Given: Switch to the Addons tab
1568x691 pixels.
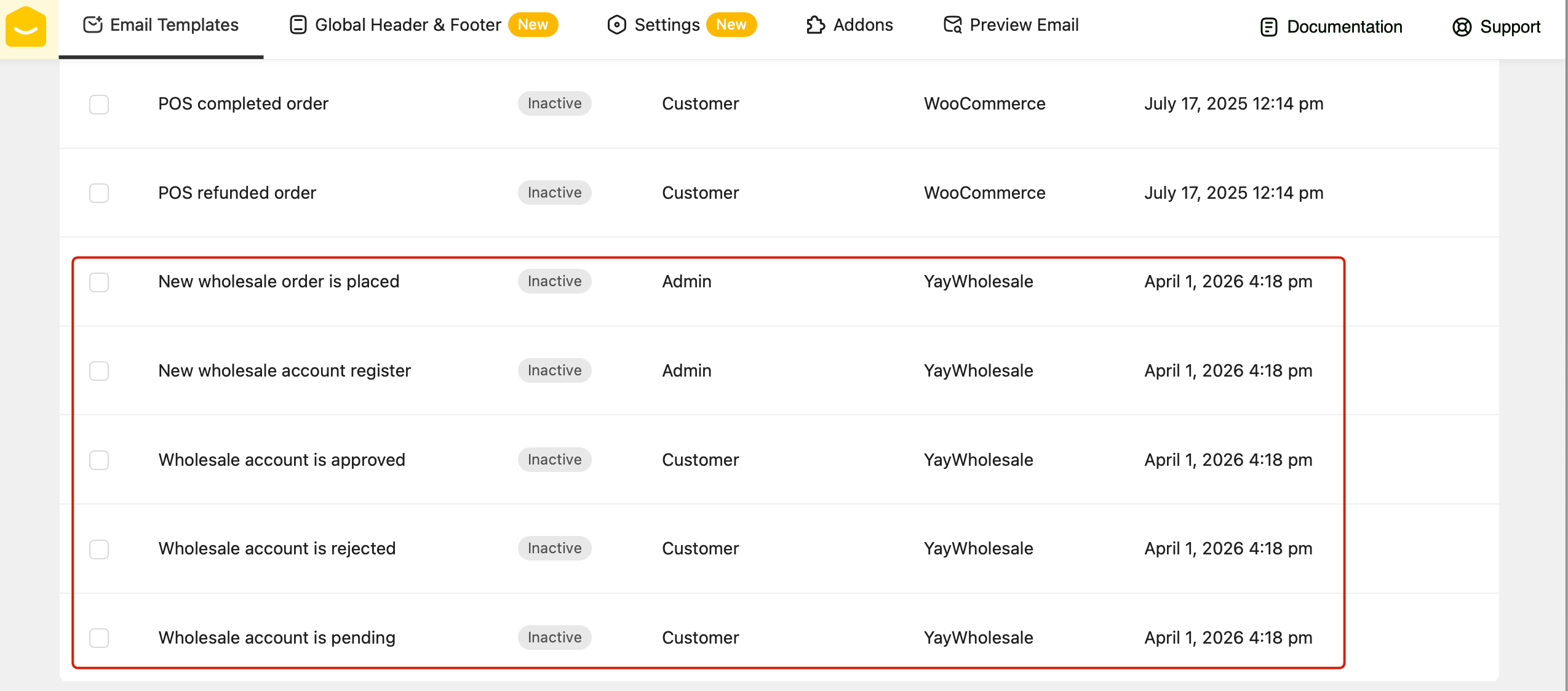Looking at the screenshot, I should tap(862, 25).
